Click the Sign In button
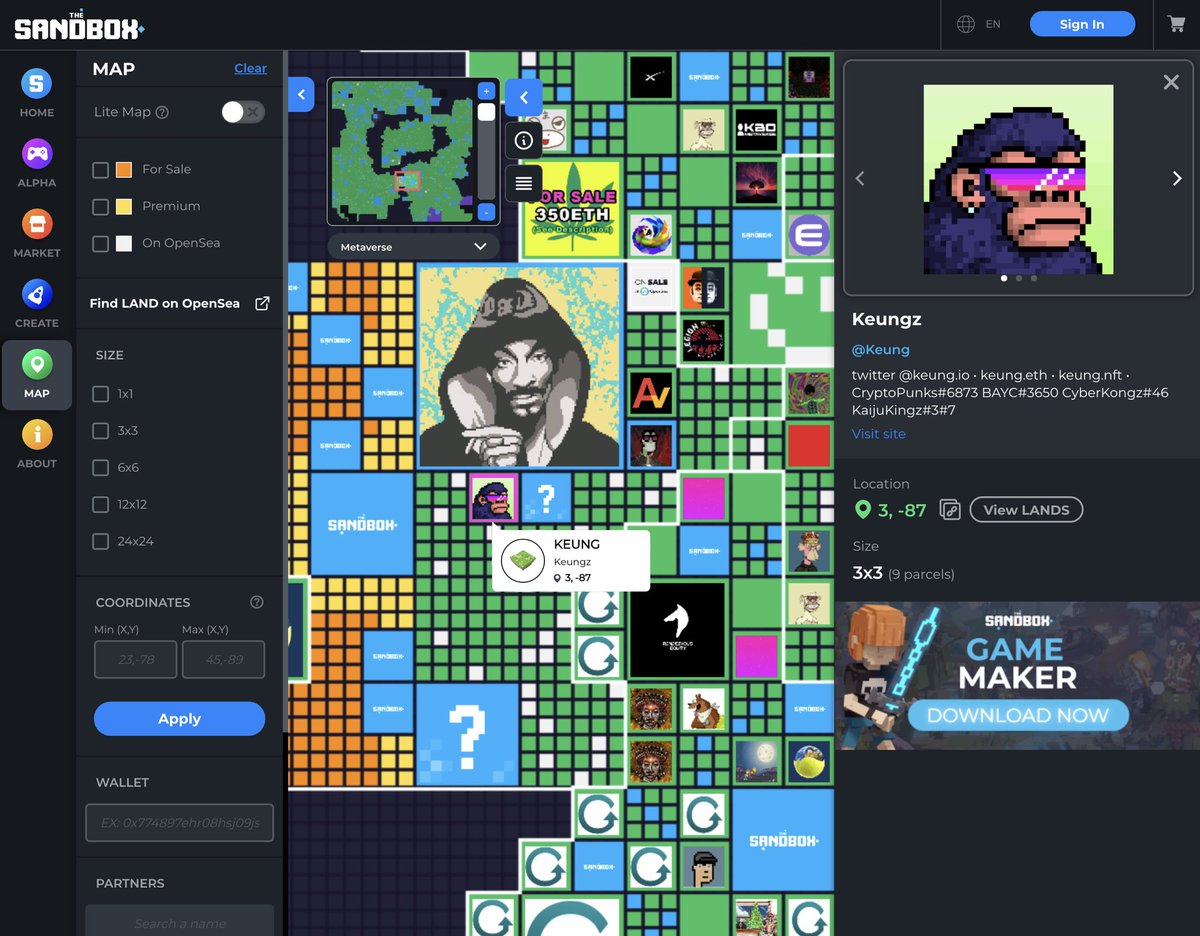 (x=1082, y=24)
